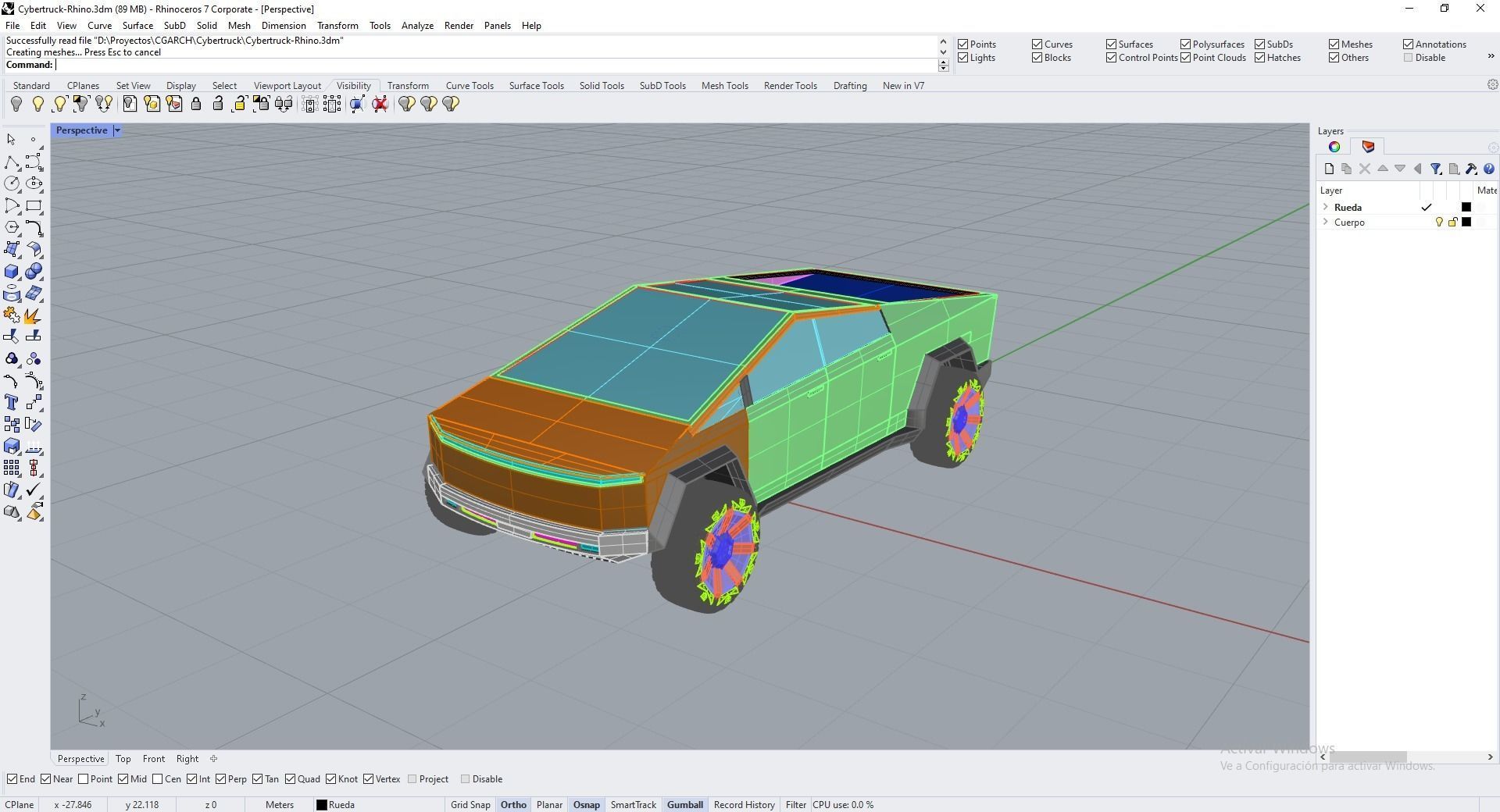Viewport: 1500px width, 812px height.
Task: Switch to the Top viewport tab
Action: (123, 759)
